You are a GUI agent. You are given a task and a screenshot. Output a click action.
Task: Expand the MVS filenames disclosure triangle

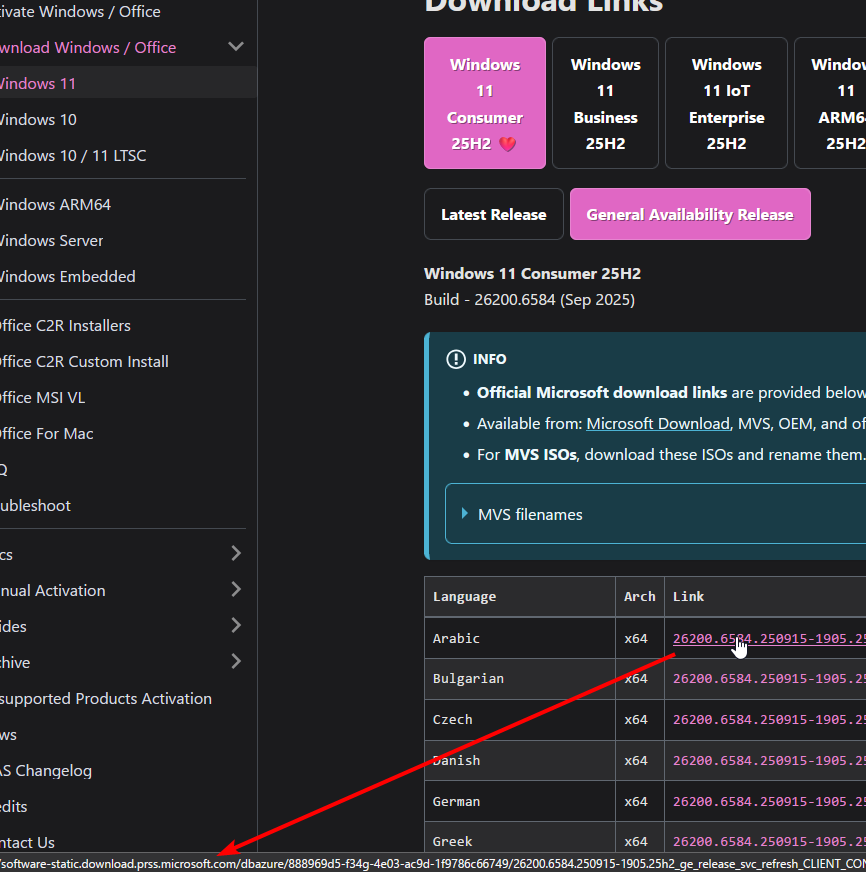(x=464, y=514)
